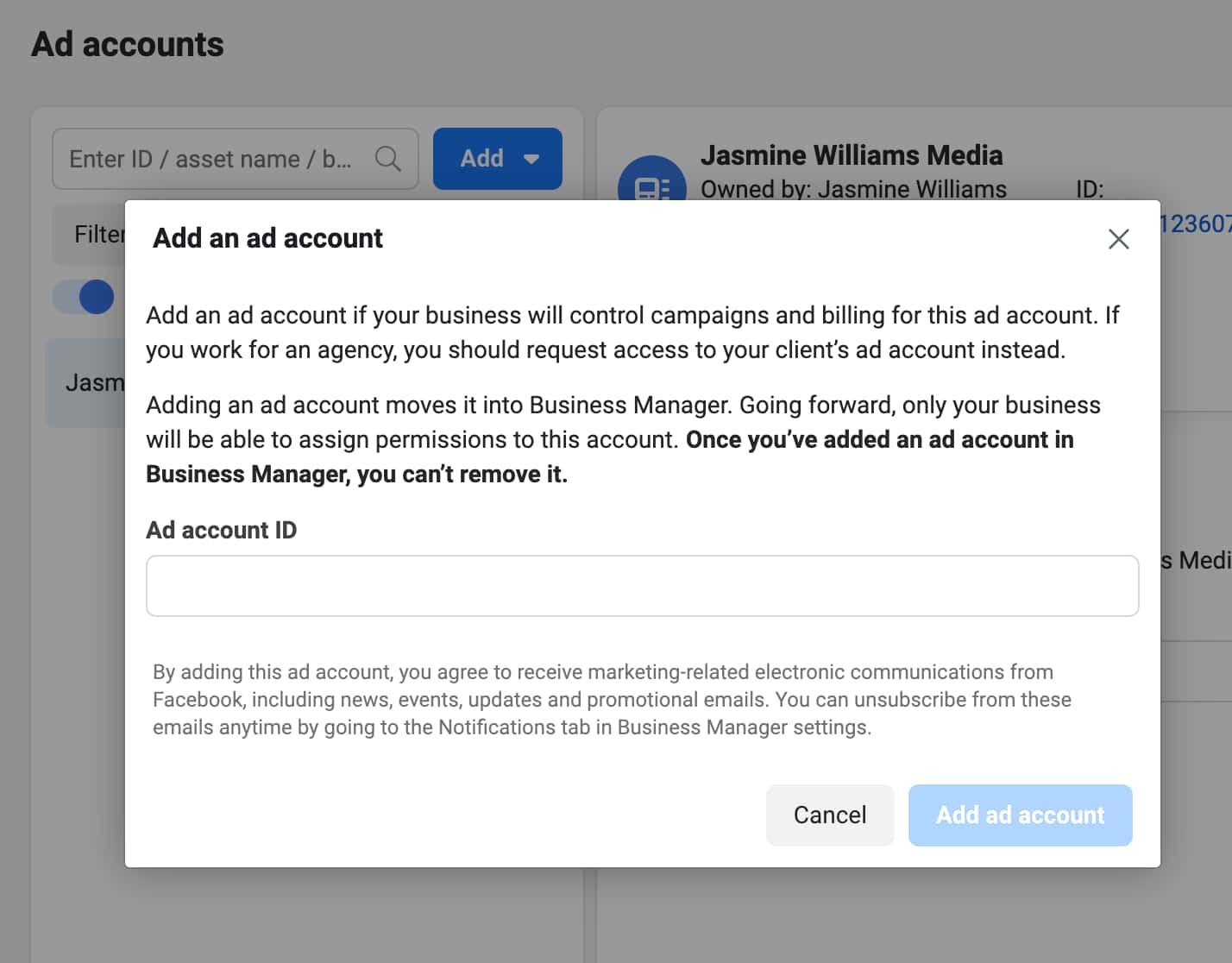1232x963 pixels.
Task: Click the asset name search field
Action: click(x=216, y=158)
